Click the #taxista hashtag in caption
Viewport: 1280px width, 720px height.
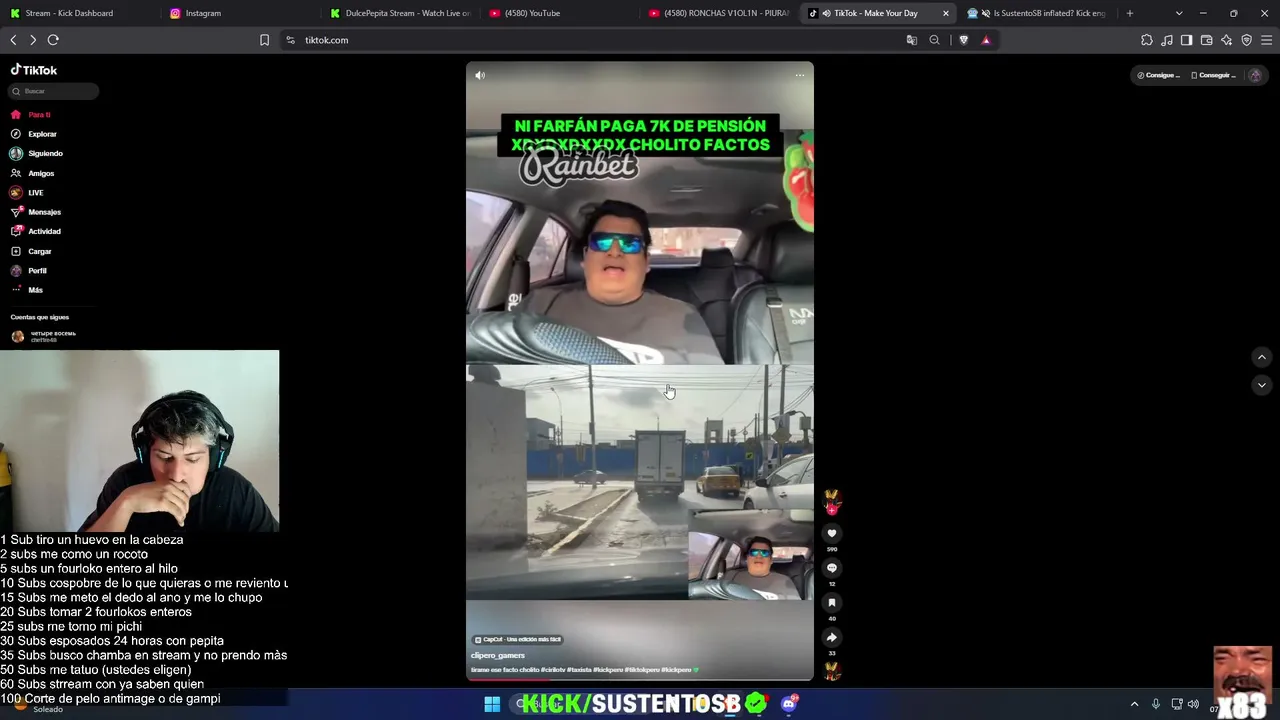pyautogui.click(x=580, y=670)
